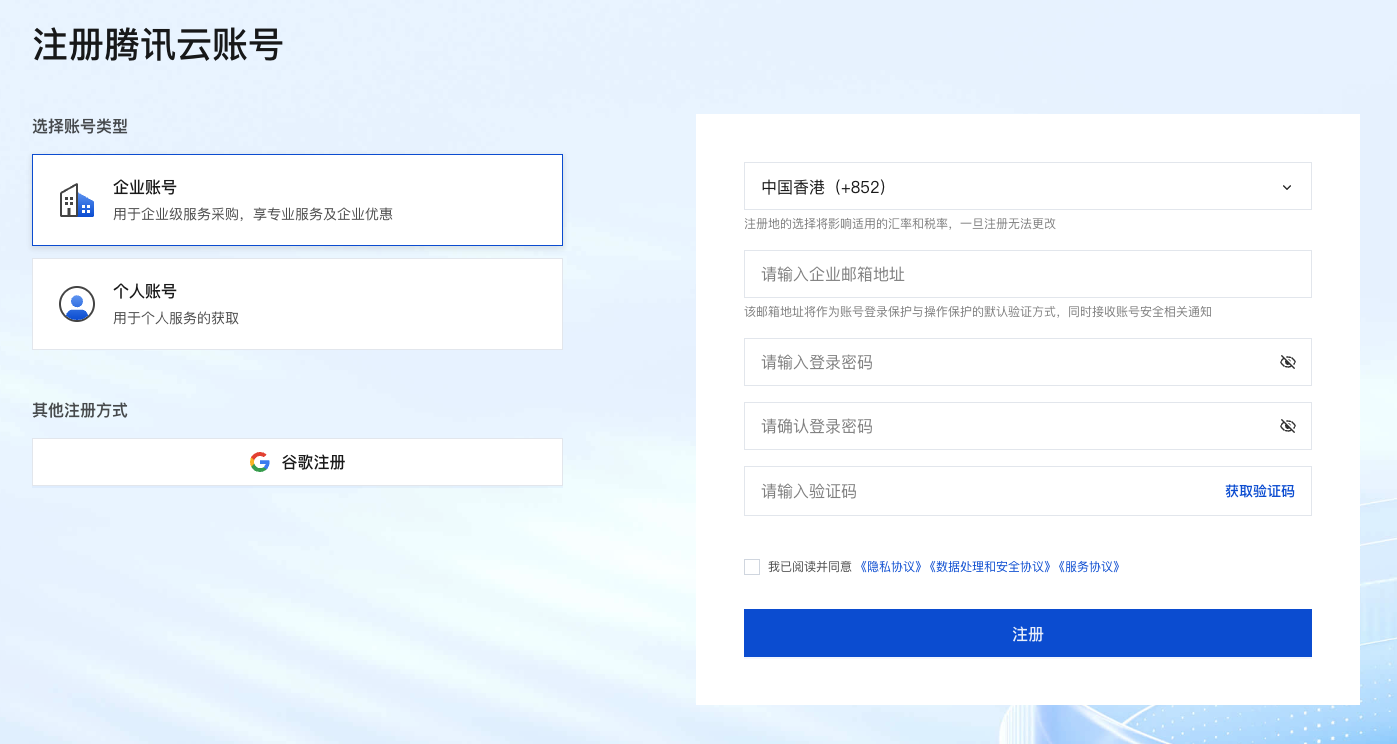Open the 中国香港 (+852) region dropdown
The image size is (1397, 744).
tap(1028, 187)
